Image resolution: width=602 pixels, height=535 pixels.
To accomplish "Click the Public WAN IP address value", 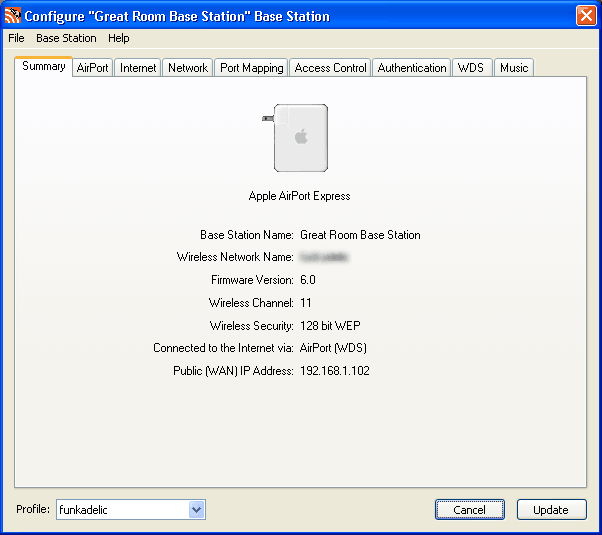I will coord(335,371).
